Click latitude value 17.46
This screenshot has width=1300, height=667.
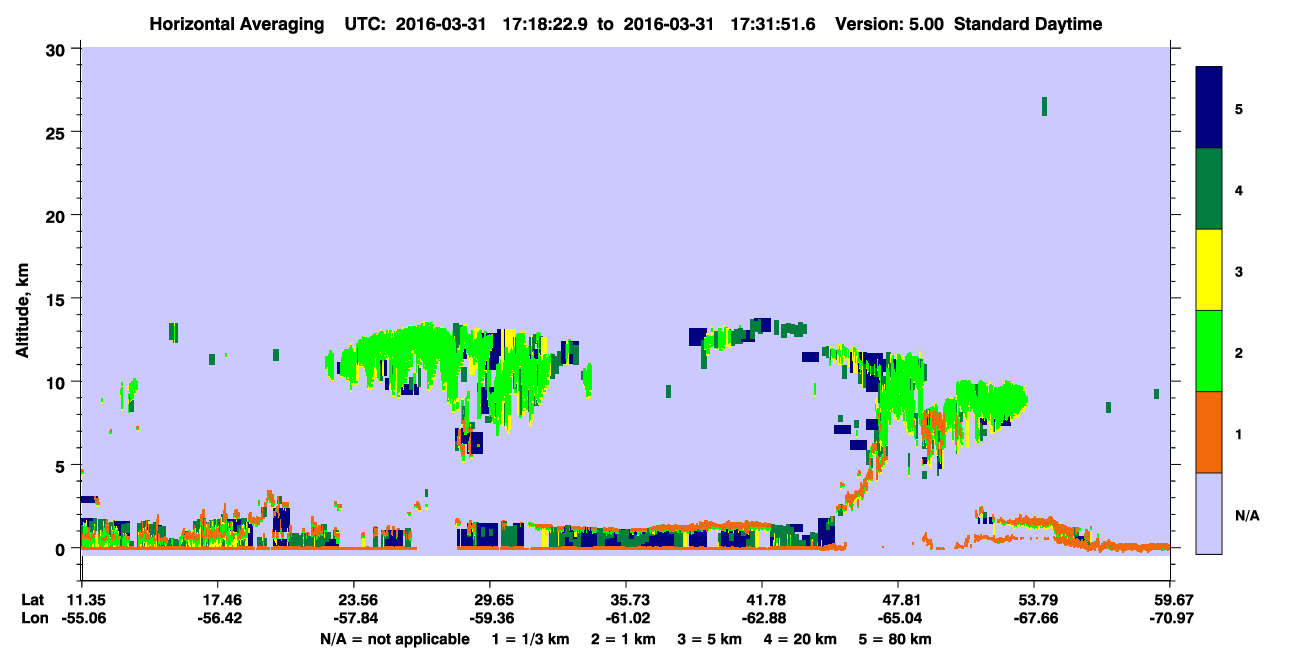pos(217,600)
